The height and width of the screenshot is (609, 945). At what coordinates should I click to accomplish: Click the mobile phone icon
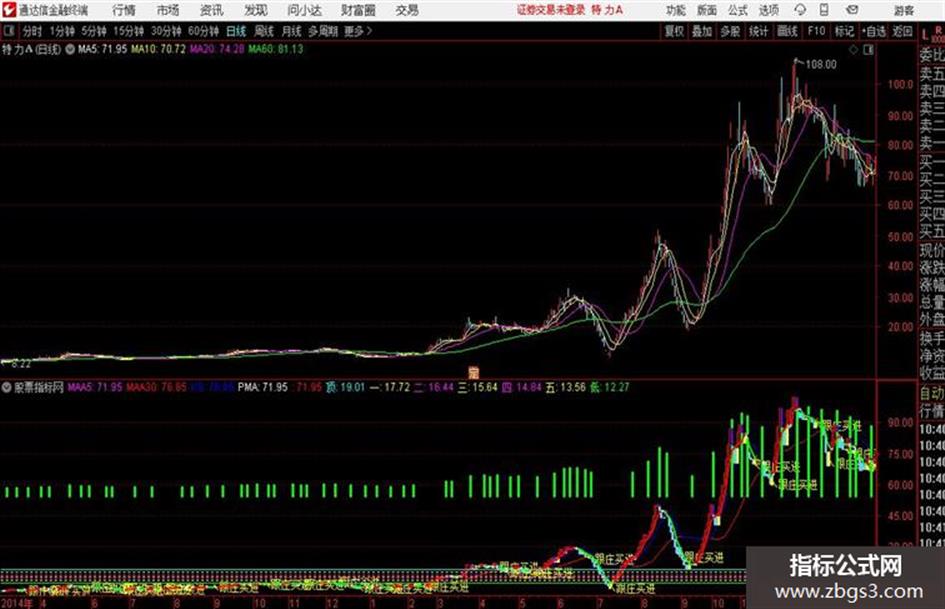click(x=824, y=10)
